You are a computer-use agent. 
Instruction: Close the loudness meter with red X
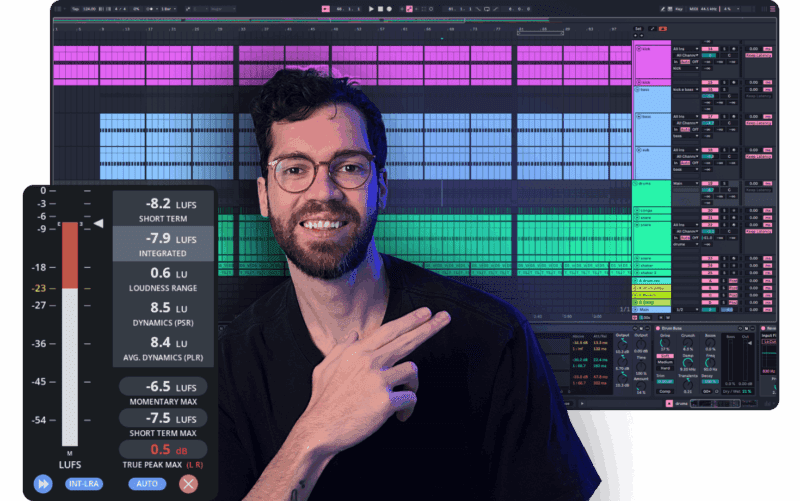point(188,483)
